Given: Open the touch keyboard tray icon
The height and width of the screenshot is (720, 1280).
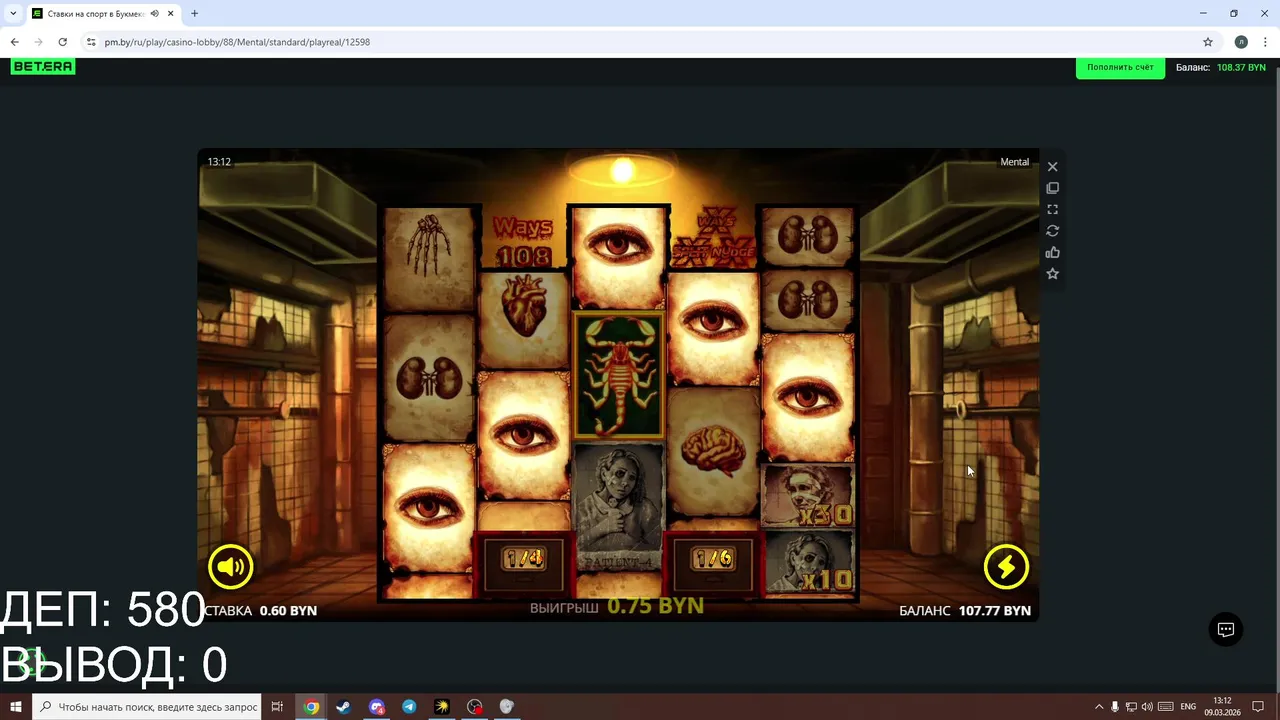Looking at the screenshot, I should [1165, 707].
